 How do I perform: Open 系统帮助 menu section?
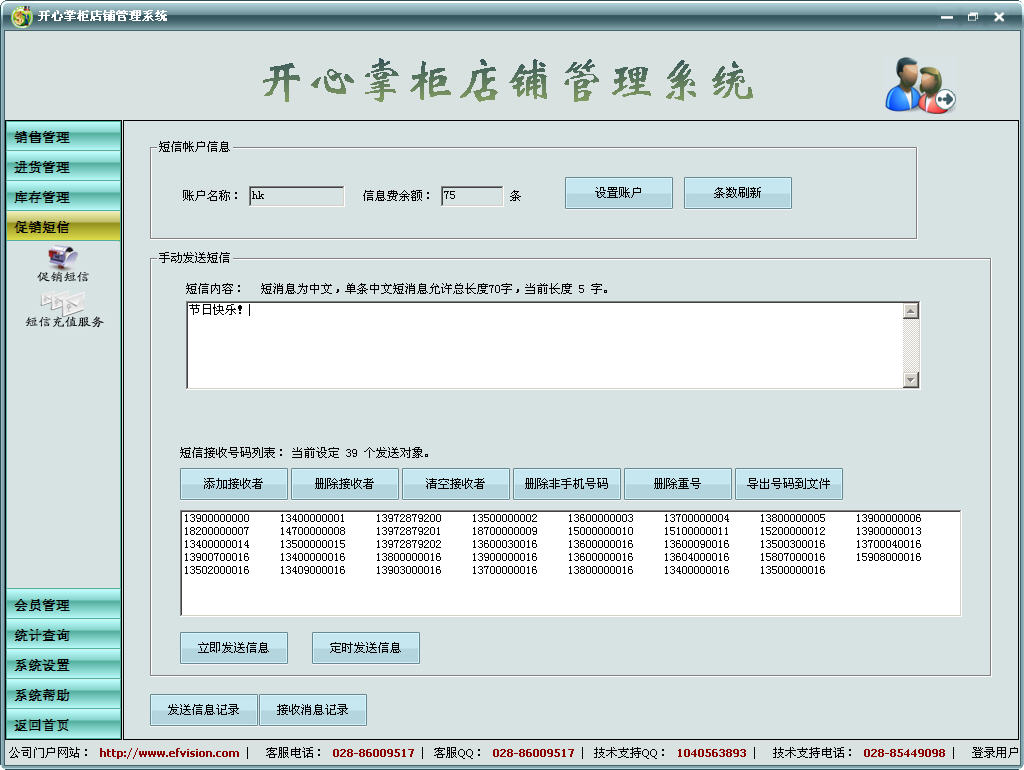(x=63, y=695)
